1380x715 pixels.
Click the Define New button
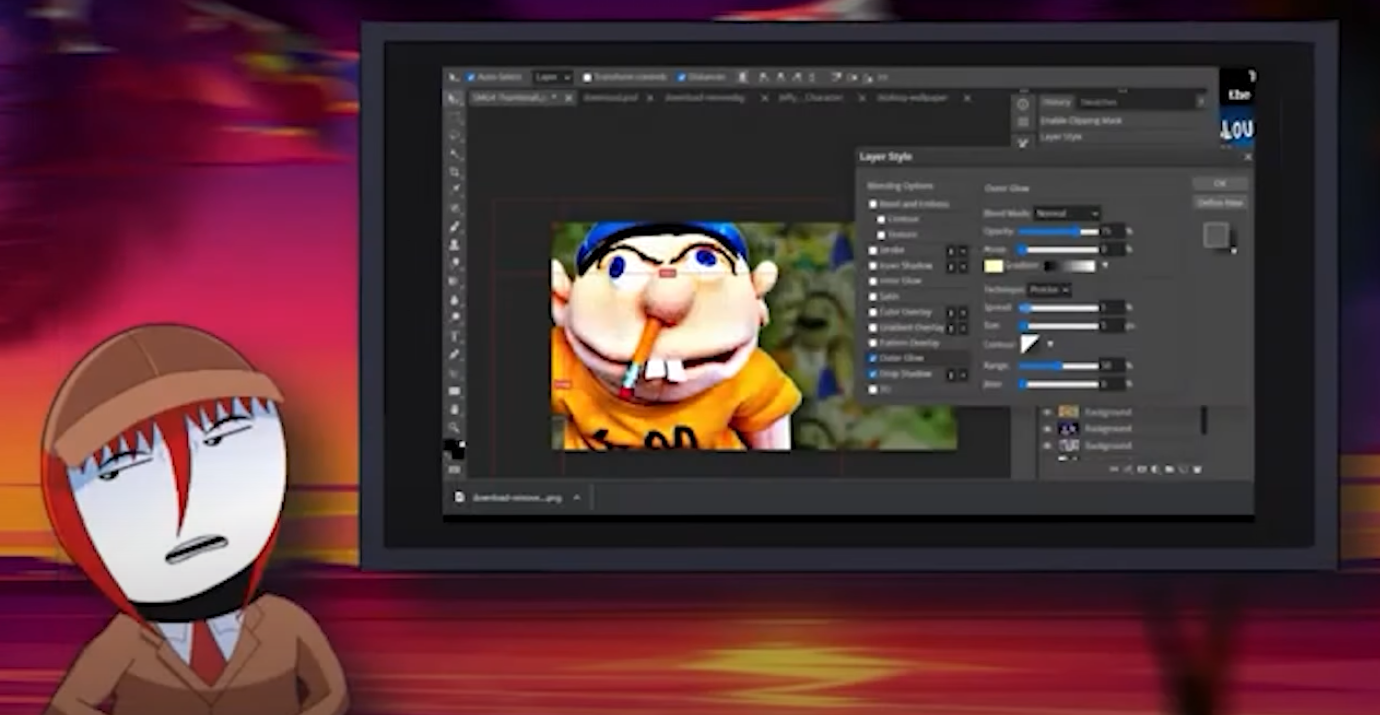(x=1220, y=203)
